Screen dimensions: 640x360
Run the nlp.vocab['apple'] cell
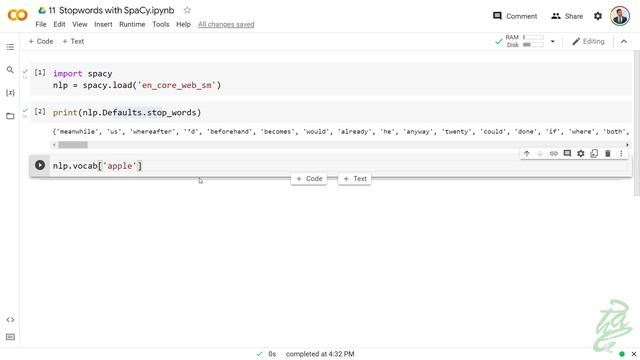40,165
